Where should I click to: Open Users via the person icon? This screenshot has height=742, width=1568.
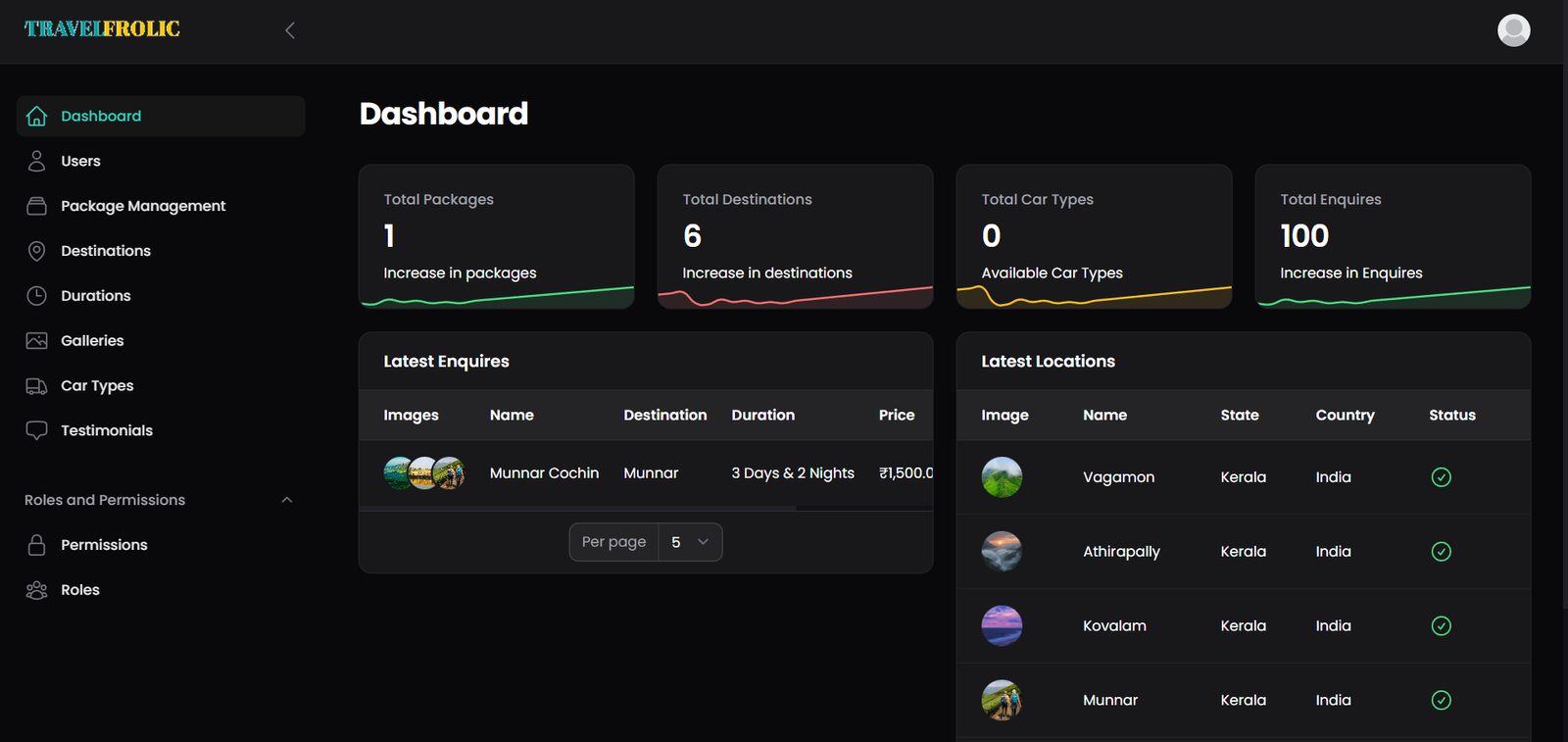[x=36, y=161]
